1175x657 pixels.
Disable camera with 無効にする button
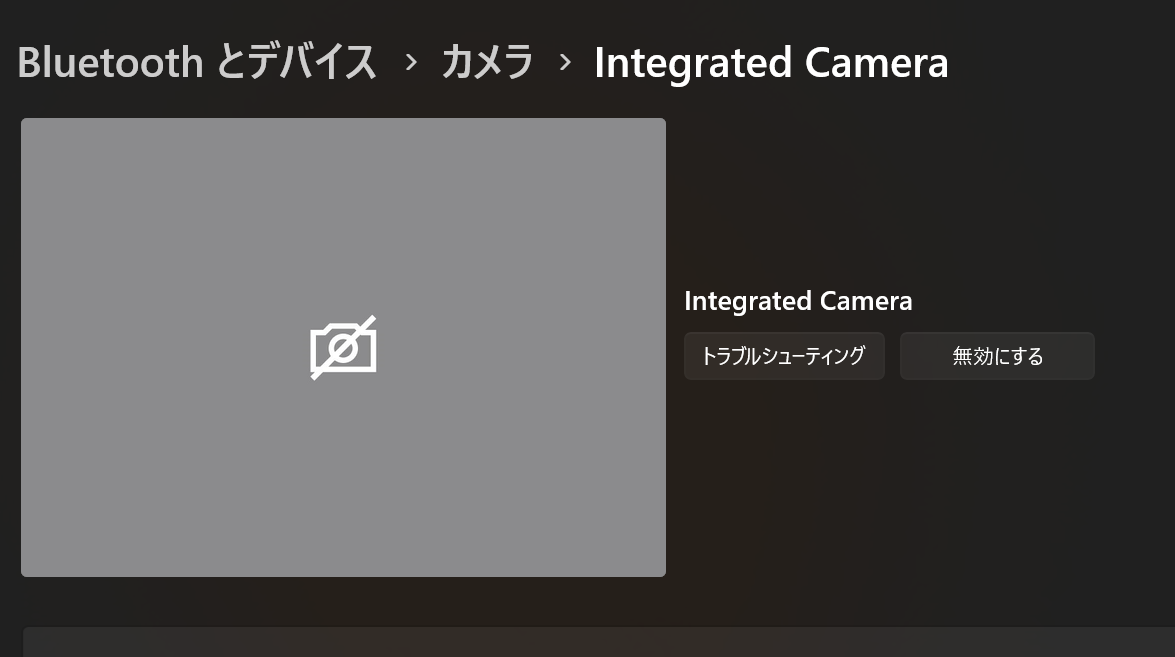pos(997,356)
